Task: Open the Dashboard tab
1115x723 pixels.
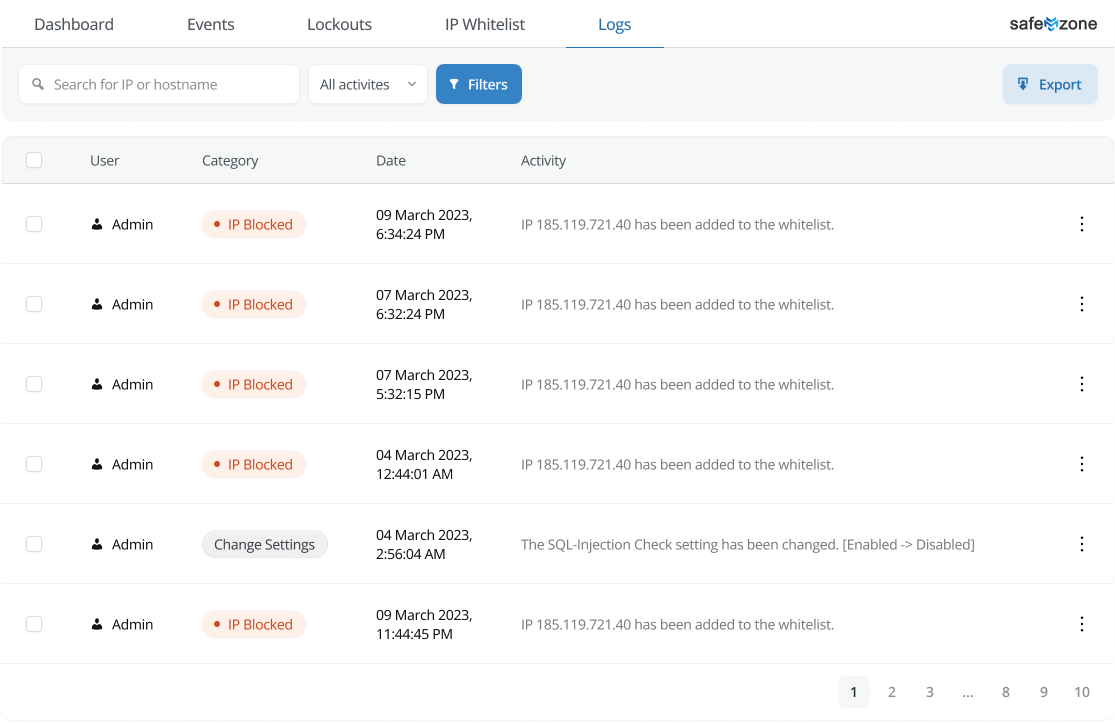Action: coord(74,24)
